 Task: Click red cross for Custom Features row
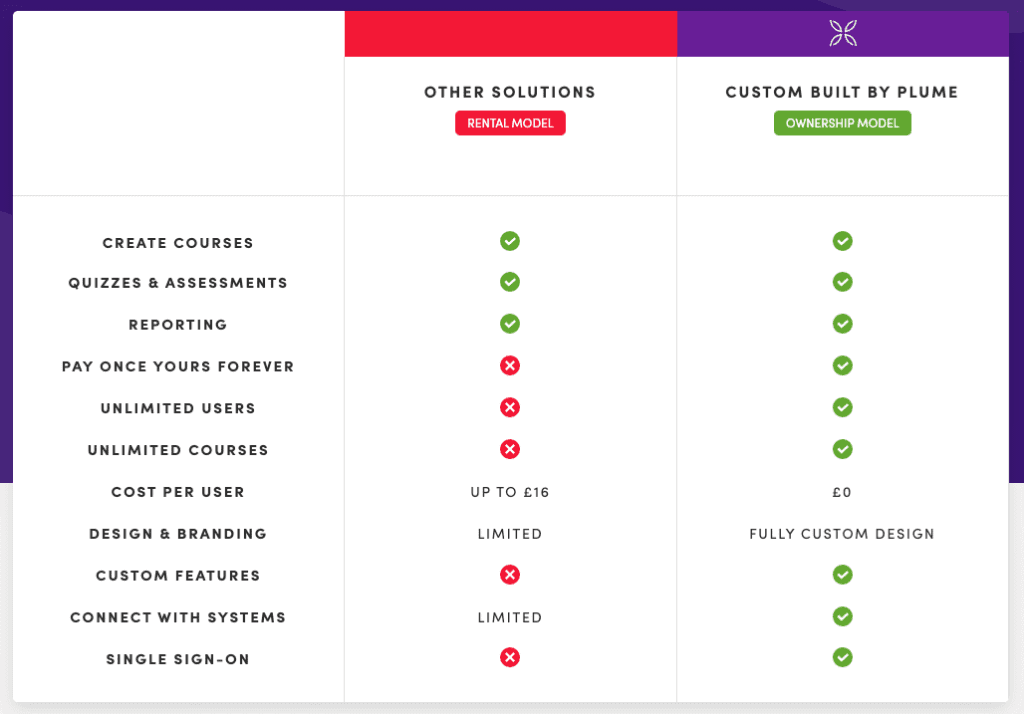(510, 575)
